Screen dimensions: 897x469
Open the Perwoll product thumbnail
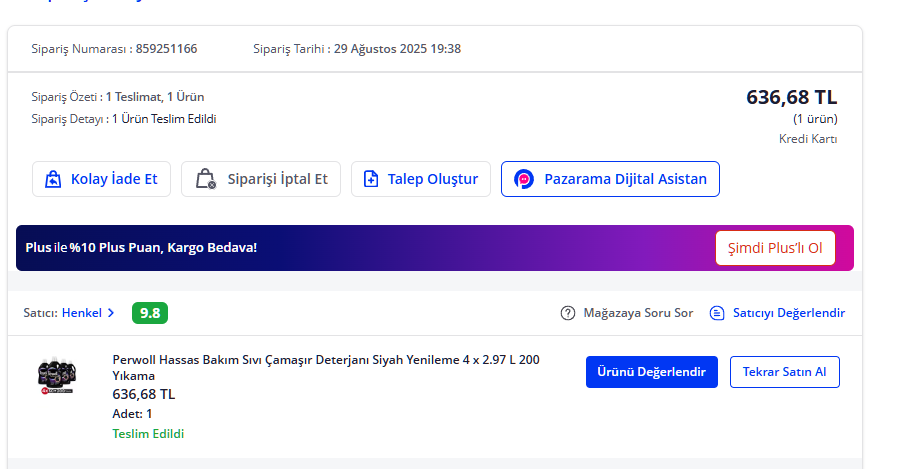tap(57, 376)
